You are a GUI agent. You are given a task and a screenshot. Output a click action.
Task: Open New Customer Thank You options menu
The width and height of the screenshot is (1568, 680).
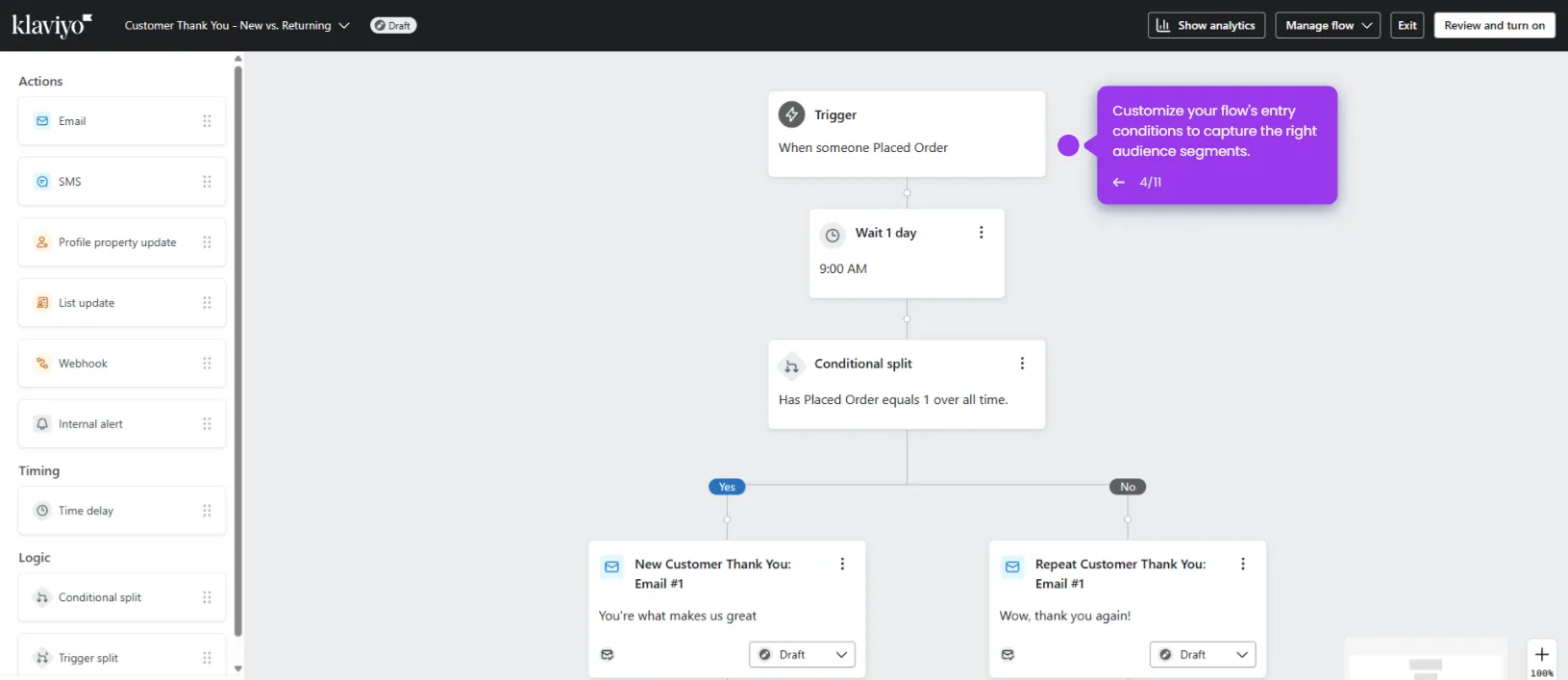842,565
